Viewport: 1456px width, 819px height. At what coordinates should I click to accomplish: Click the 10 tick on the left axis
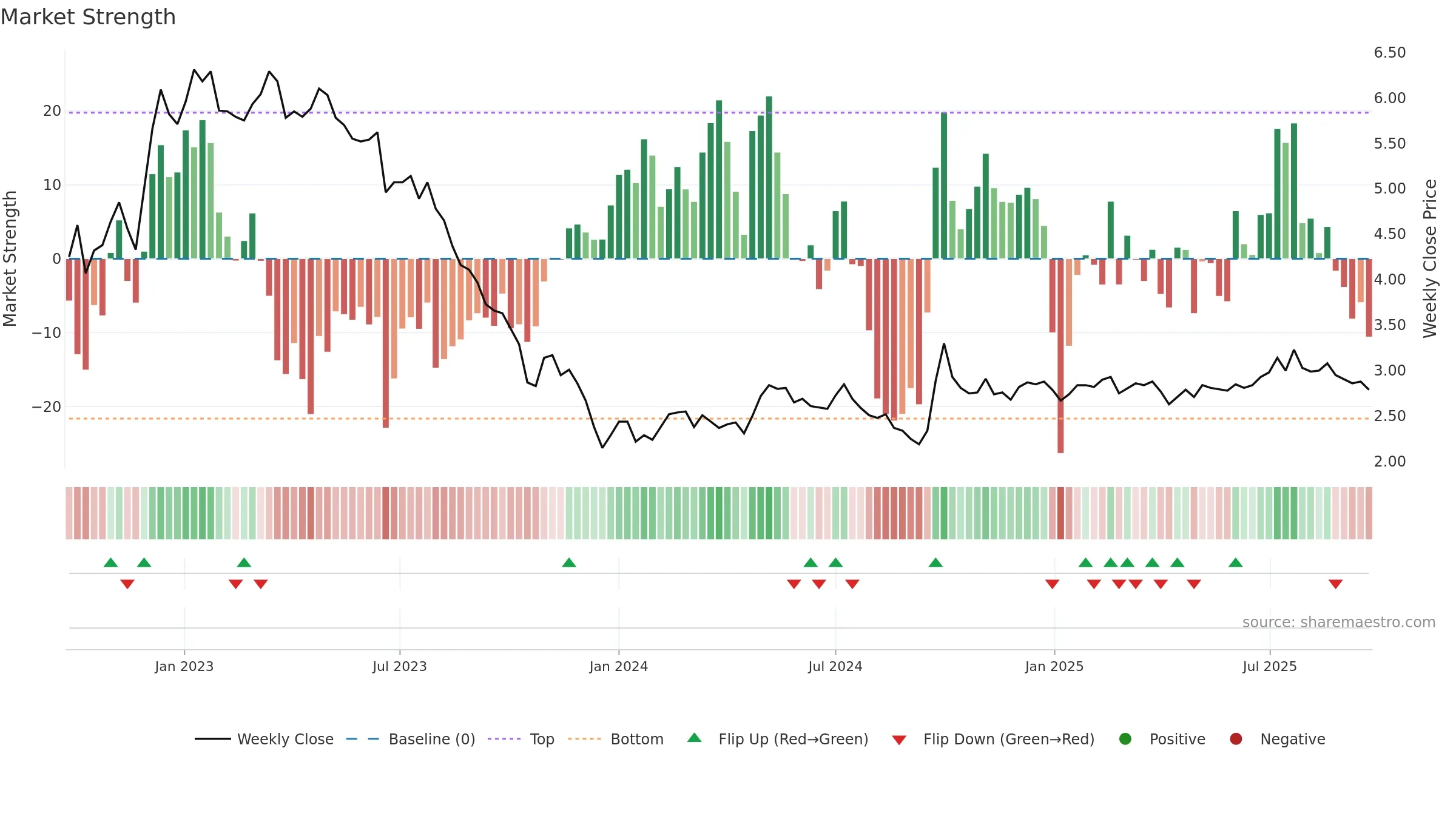[52, 184]
